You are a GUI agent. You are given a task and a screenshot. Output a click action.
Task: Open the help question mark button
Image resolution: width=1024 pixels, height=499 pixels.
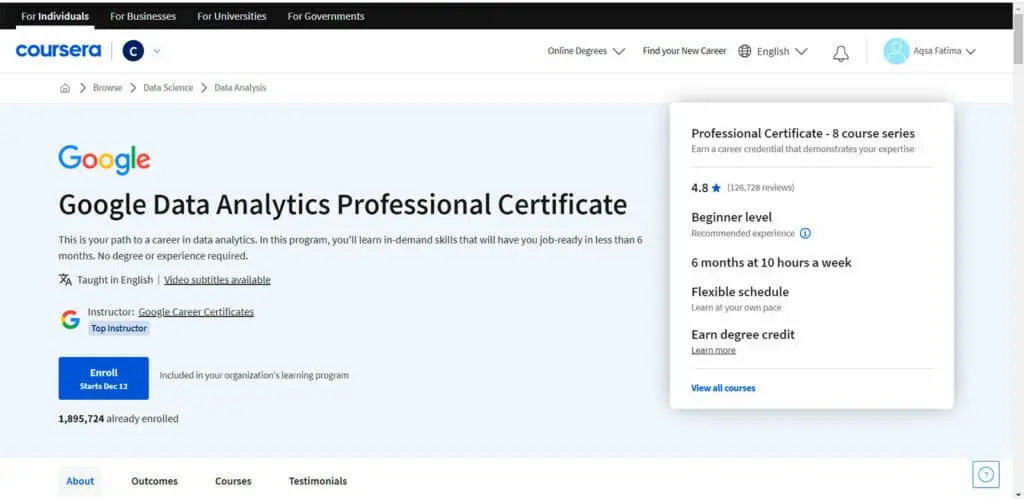pyautogui.click(x=986, y=474)
